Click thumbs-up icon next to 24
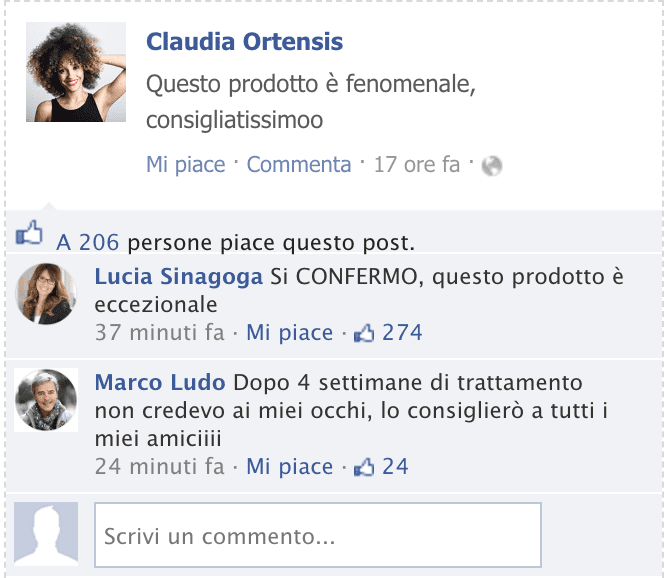The height and width of the screenshot is (578, 668). coord(364,467)
